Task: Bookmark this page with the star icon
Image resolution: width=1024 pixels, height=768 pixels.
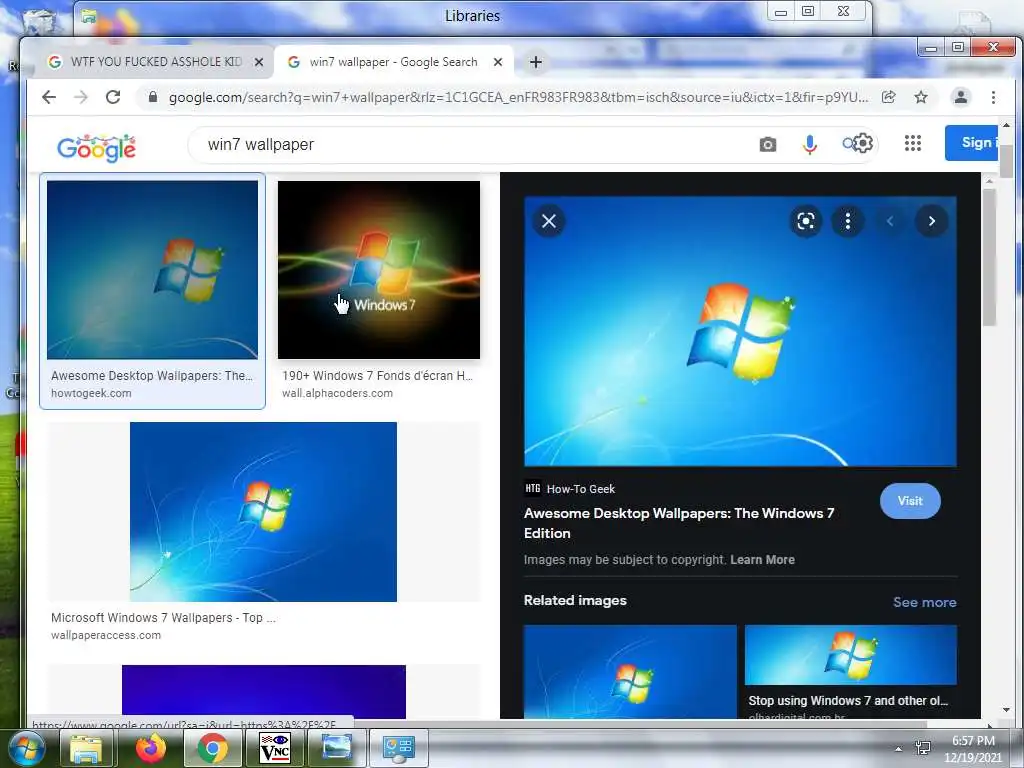Action: click(x=921, y=97)
